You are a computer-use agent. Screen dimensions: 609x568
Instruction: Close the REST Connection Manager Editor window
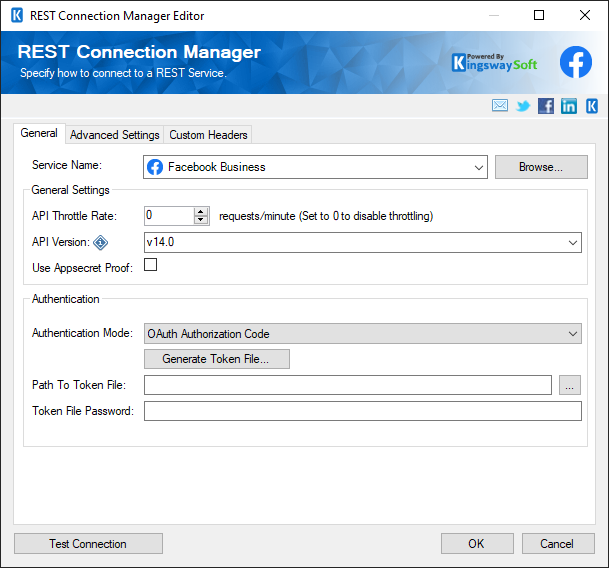pyautogui.click(x=585, y=15)
